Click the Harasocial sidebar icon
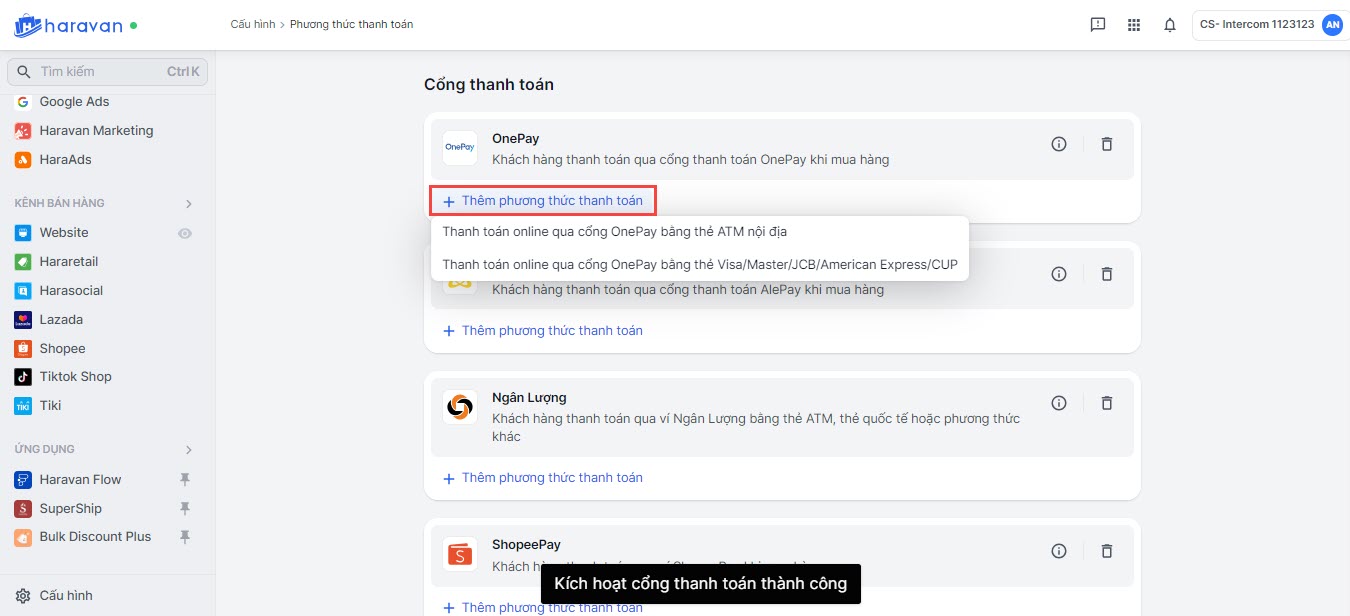 pos(23,291)
